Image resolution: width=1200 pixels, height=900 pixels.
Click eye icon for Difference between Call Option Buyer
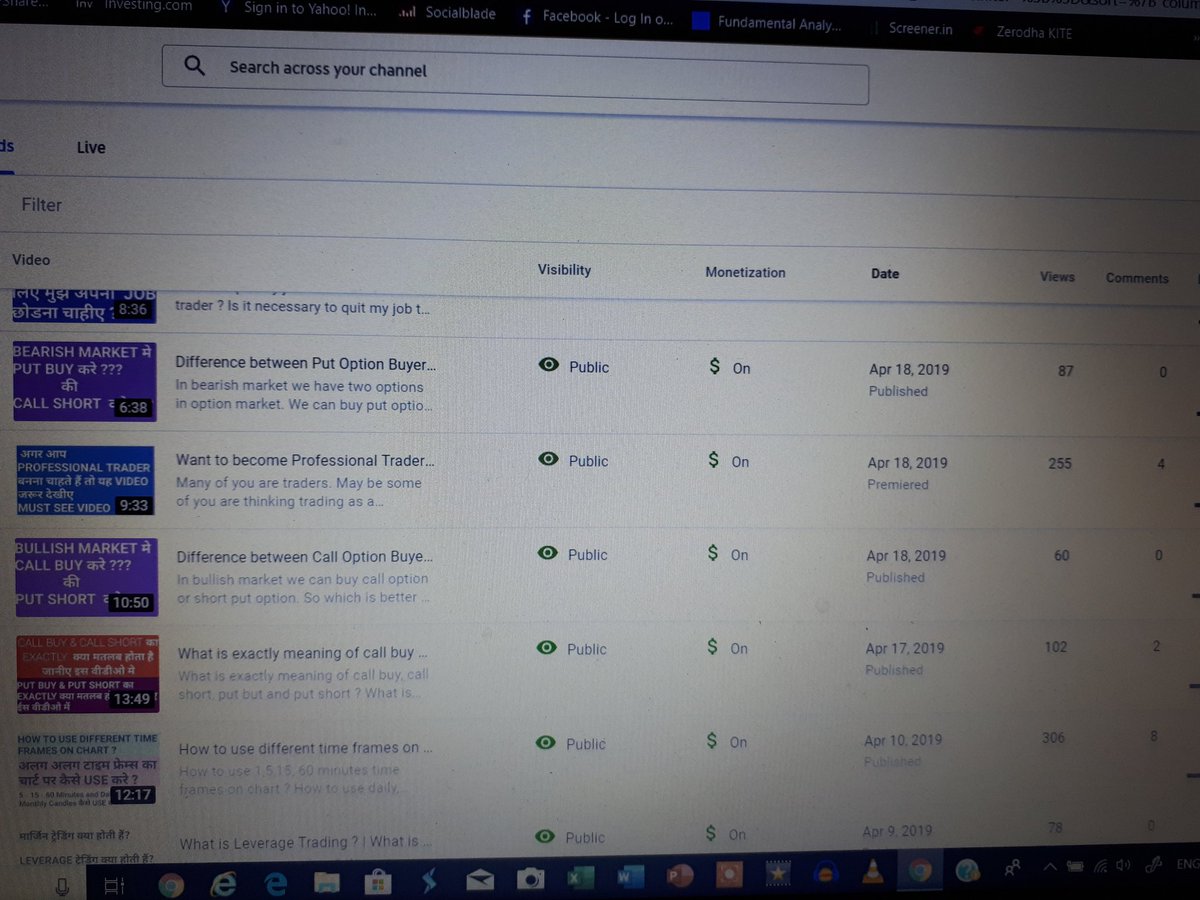point(547,552)
